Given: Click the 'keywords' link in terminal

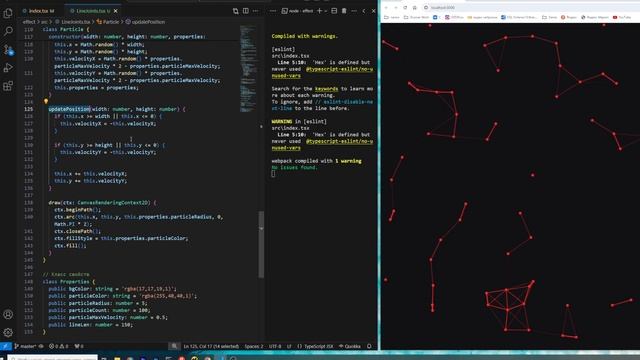Looking at the screenshot, I should tap(326, 89).
